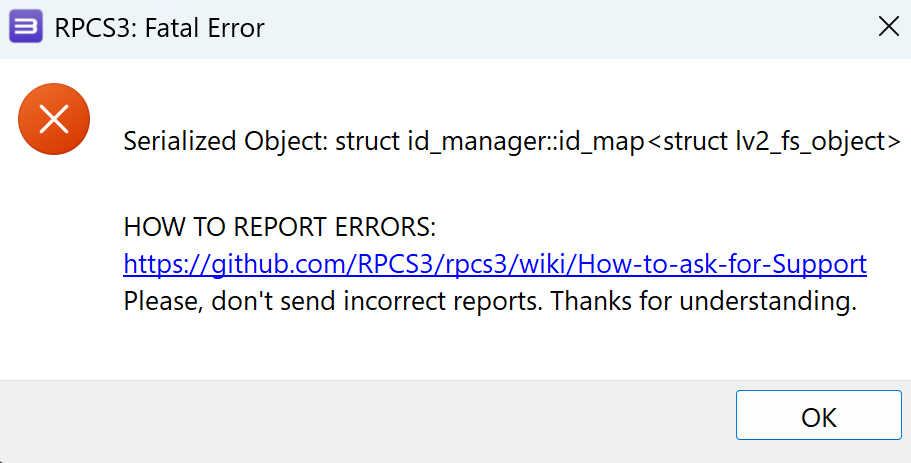The width and height of the screenshot is (911, 463).
Task: Click white space below the error icon
Action: click(54, 261)
